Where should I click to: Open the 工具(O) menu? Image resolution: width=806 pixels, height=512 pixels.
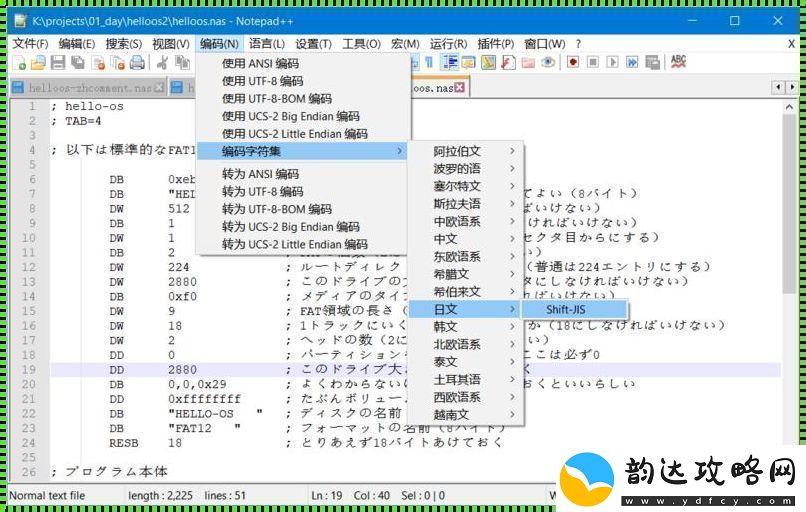pos(361,44)
